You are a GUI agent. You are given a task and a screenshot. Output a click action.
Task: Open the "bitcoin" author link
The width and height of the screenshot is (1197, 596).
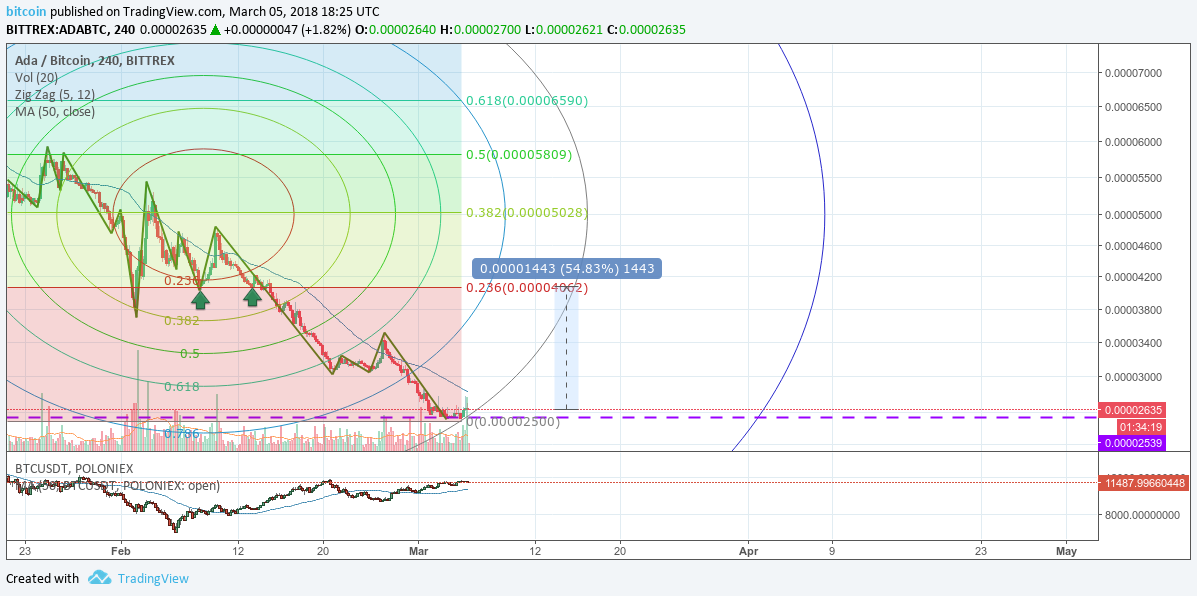click(24, 12)
